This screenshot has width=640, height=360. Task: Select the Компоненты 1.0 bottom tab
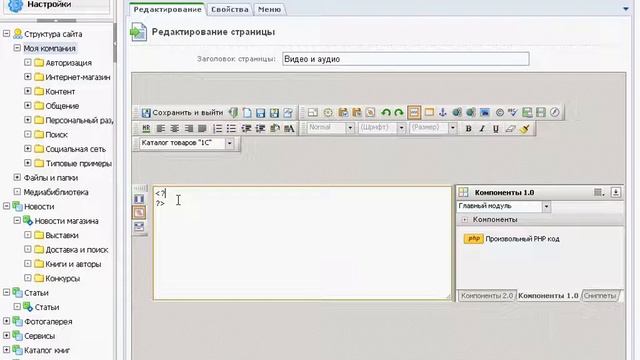pyautogui.click(x=548, y=296)
